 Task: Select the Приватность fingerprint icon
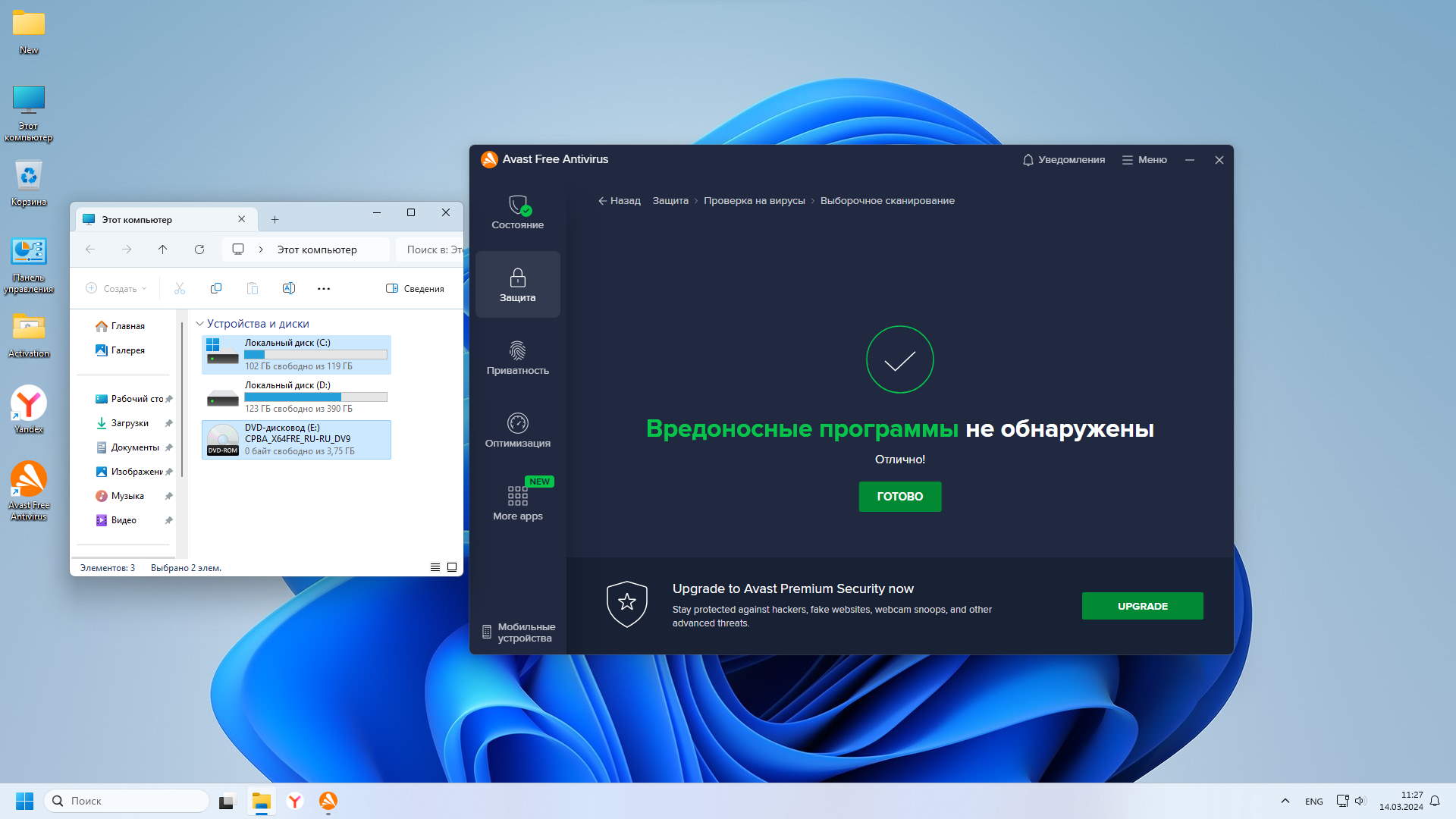[x=517, y=350]
